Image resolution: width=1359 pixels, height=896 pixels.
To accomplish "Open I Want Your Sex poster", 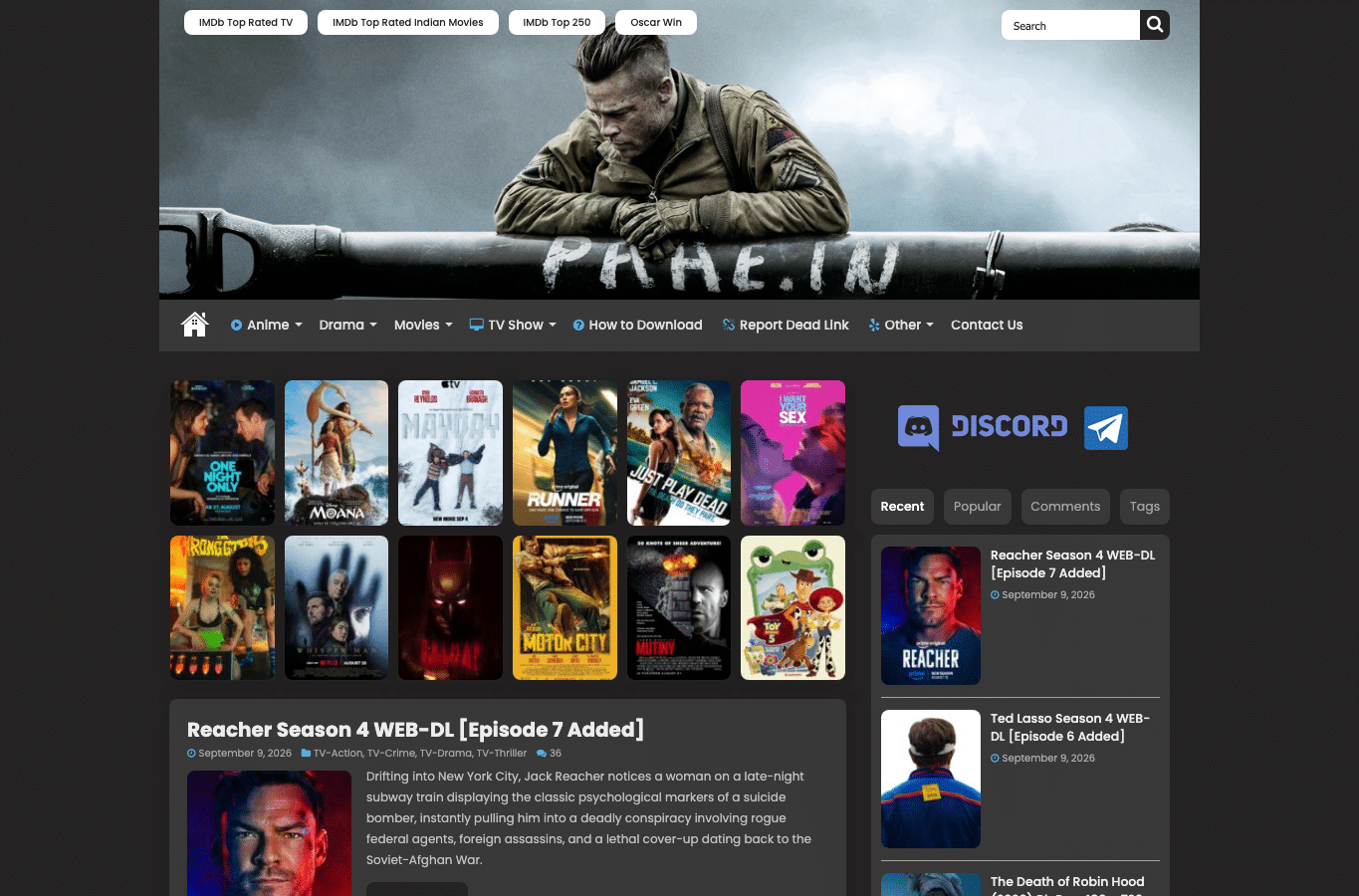I will point(793,453).
